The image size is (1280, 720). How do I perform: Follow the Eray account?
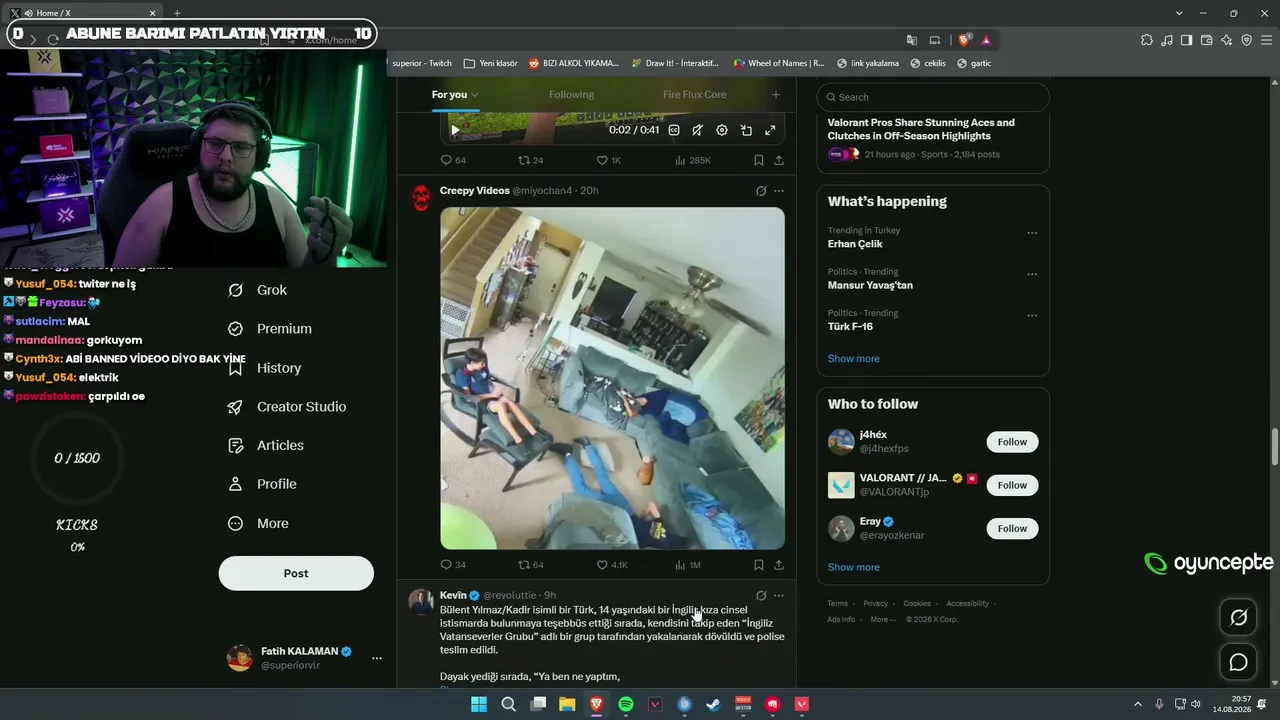pos(1012,528)
